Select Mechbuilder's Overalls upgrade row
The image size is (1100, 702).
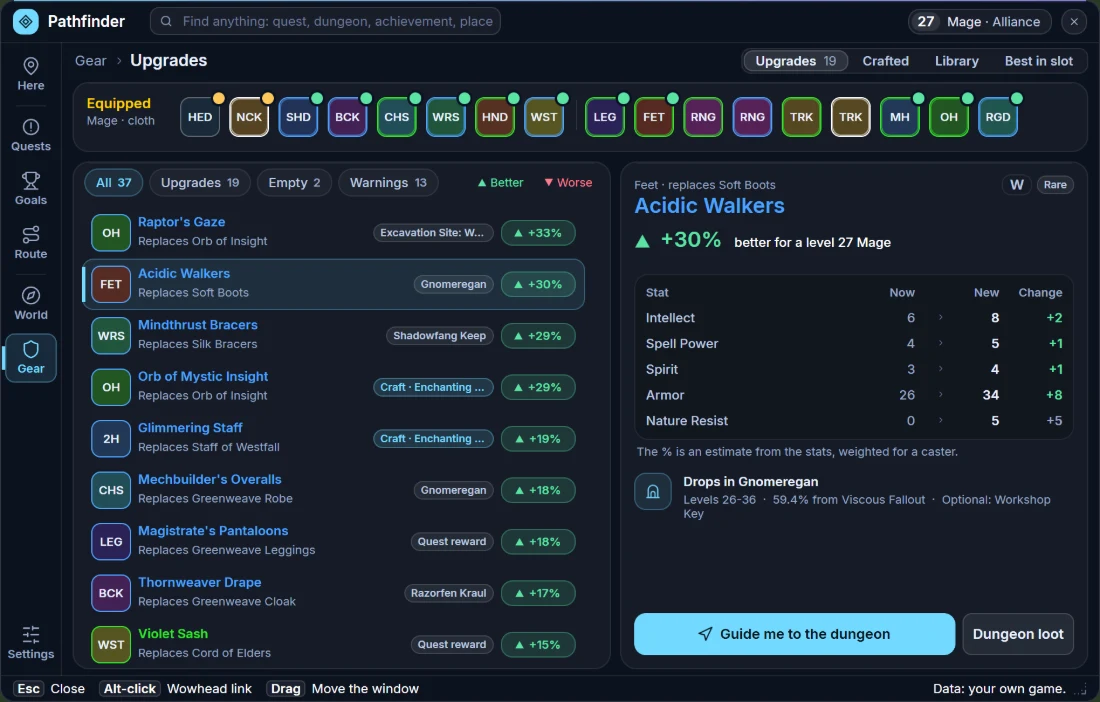[x=333, y=490]
